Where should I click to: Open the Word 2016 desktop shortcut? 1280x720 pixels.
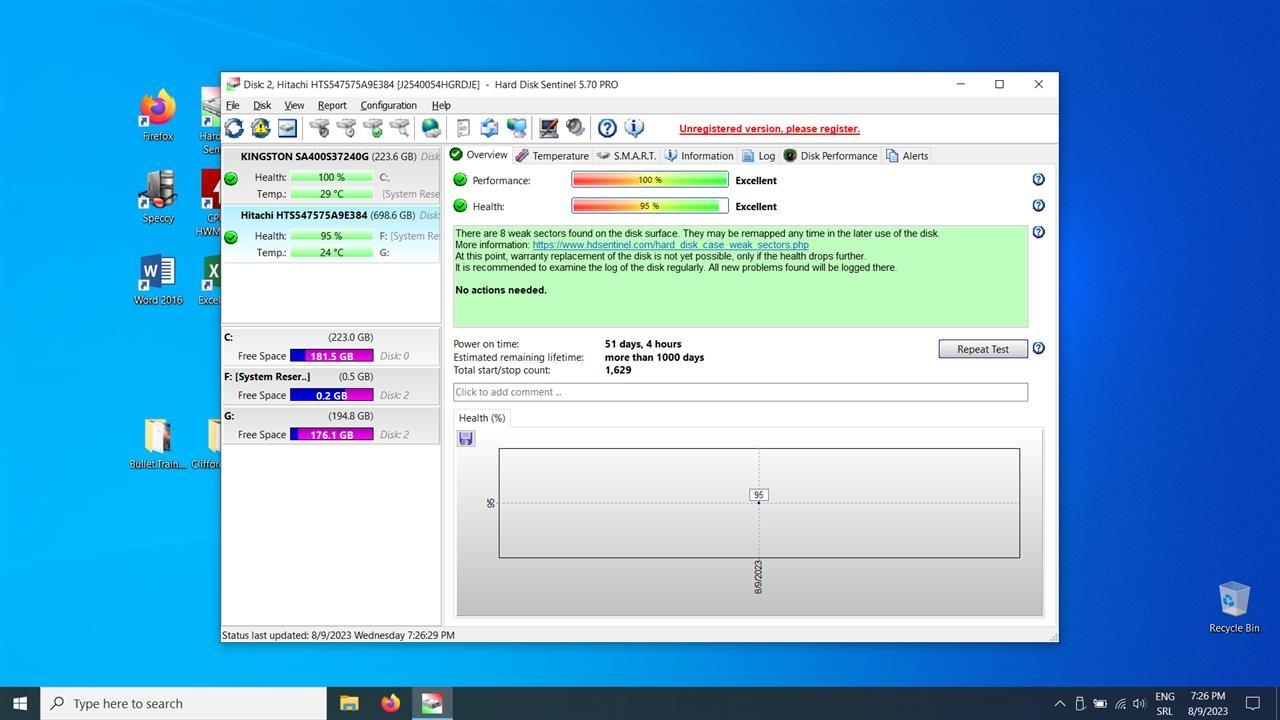point(158,279)
